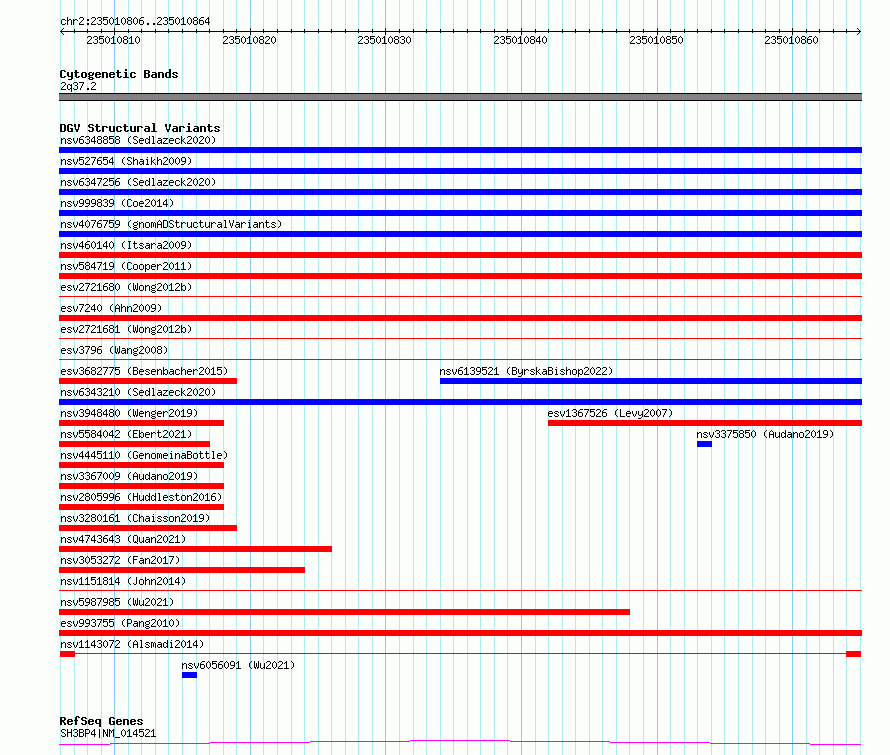Click the blue nsv6343210 variant bar
This screenshot has height=755, width=890.
coord(460,402)
